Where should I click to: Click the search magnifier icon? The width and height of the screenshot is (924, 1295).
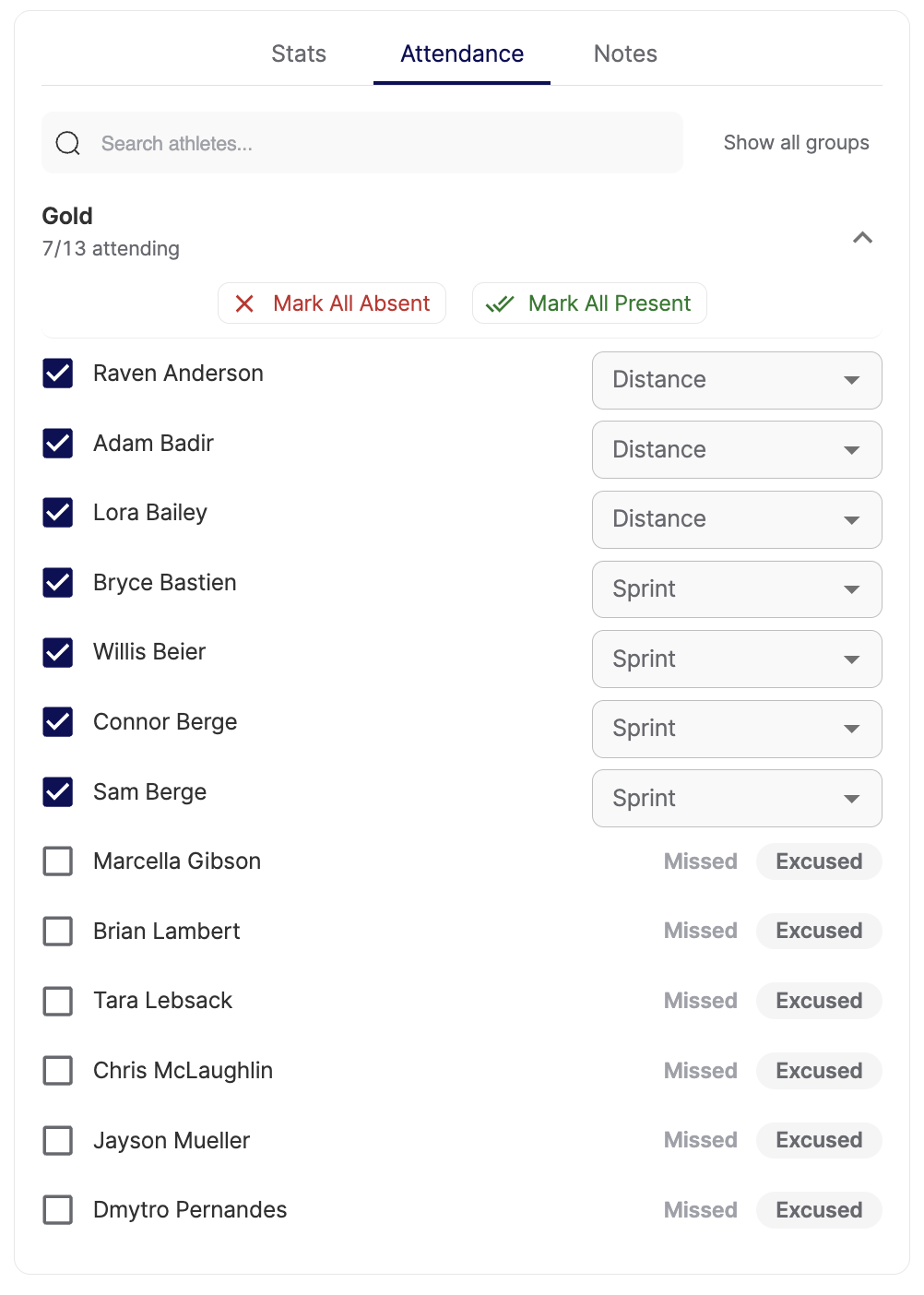[68, 143]
